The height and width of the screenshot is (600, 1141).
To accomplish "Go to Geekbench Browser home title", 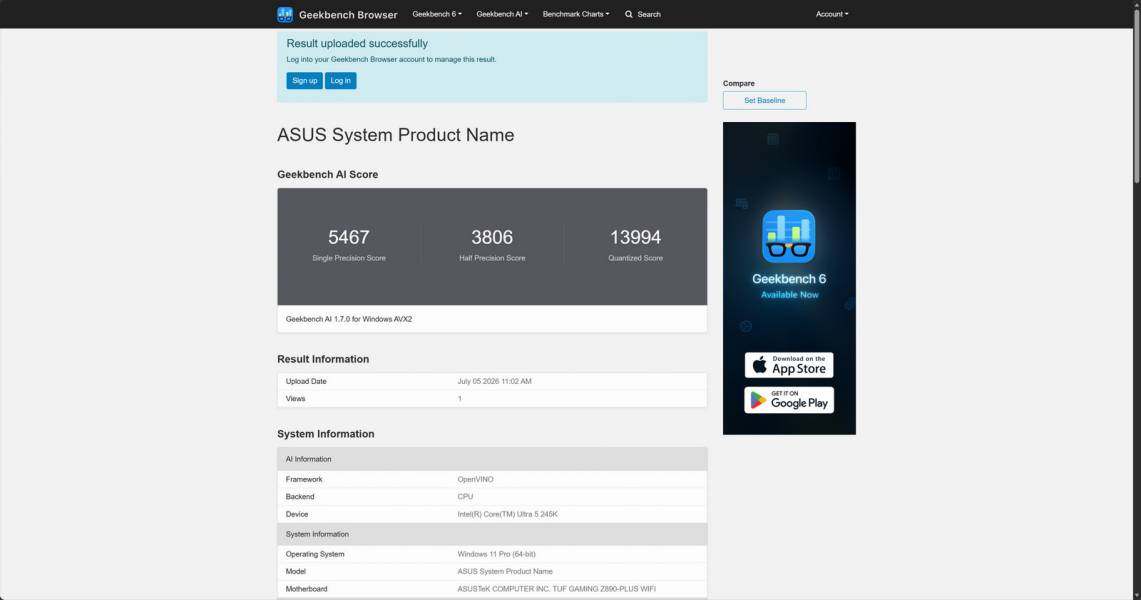I will (348, 15).
